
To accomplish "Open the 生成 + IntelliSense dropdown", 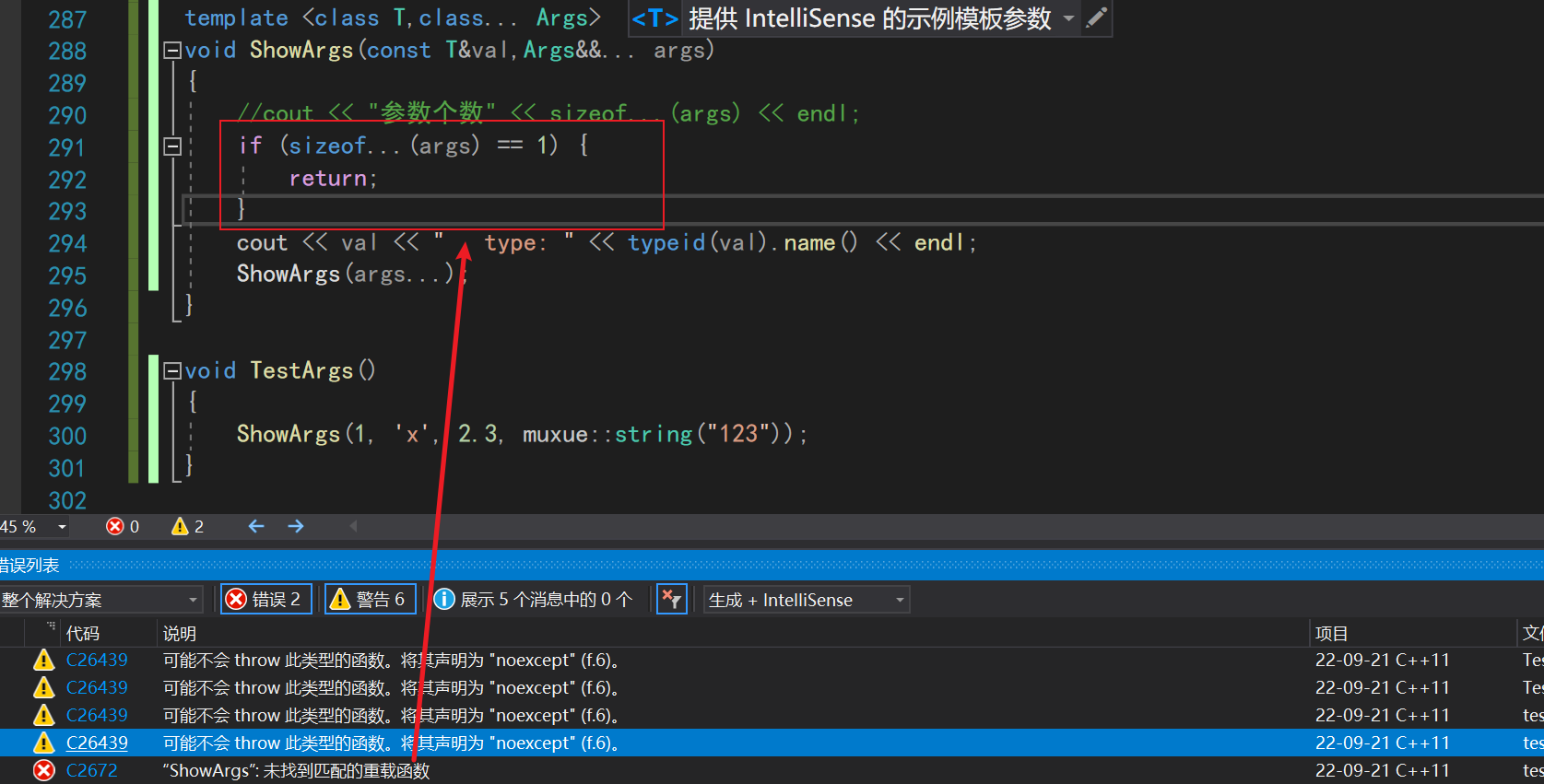I will [x=807, y=600].
